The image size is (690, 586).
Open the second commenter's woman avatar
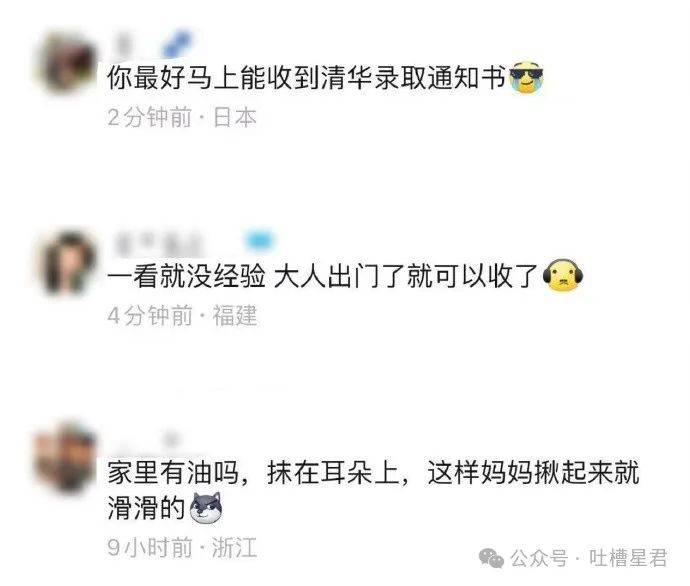[x=68, y=263]
